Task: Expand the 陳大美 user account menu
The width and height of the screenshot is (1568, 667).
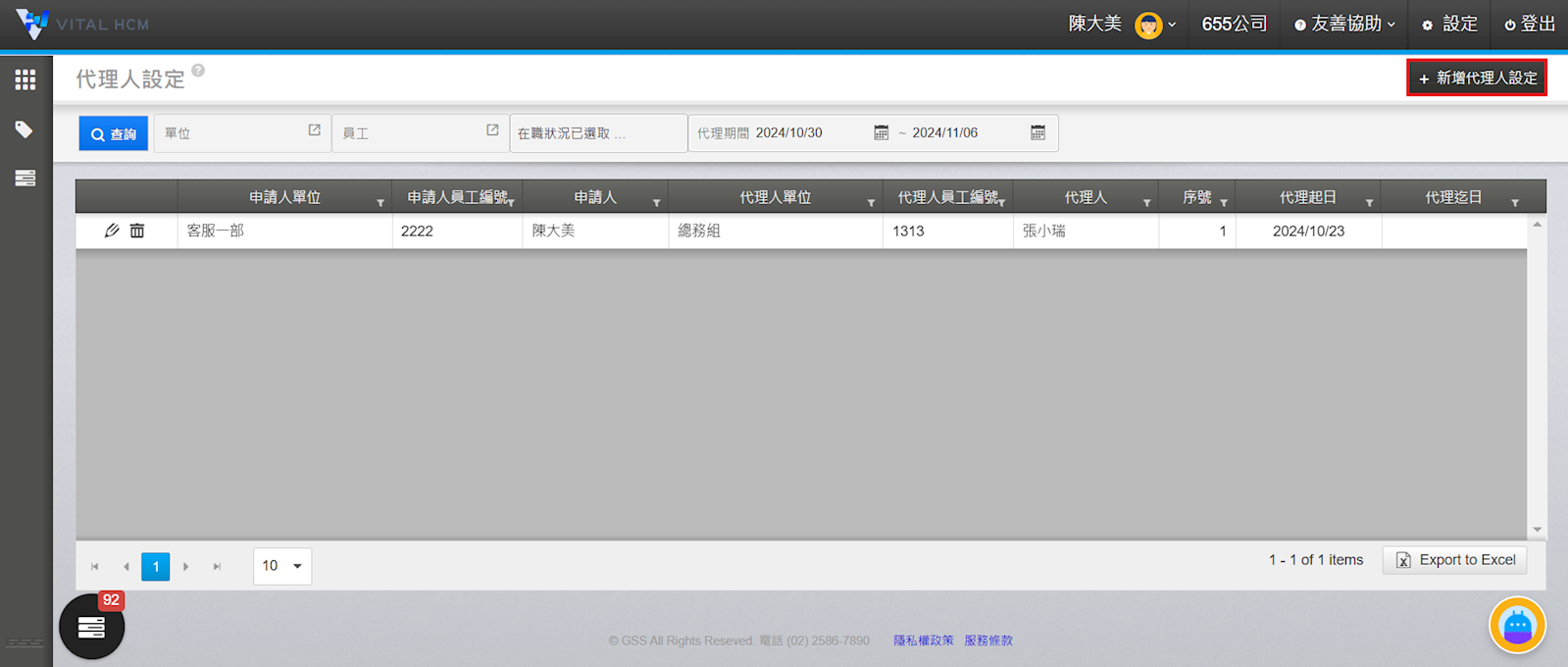Action: click(1122, 24)
